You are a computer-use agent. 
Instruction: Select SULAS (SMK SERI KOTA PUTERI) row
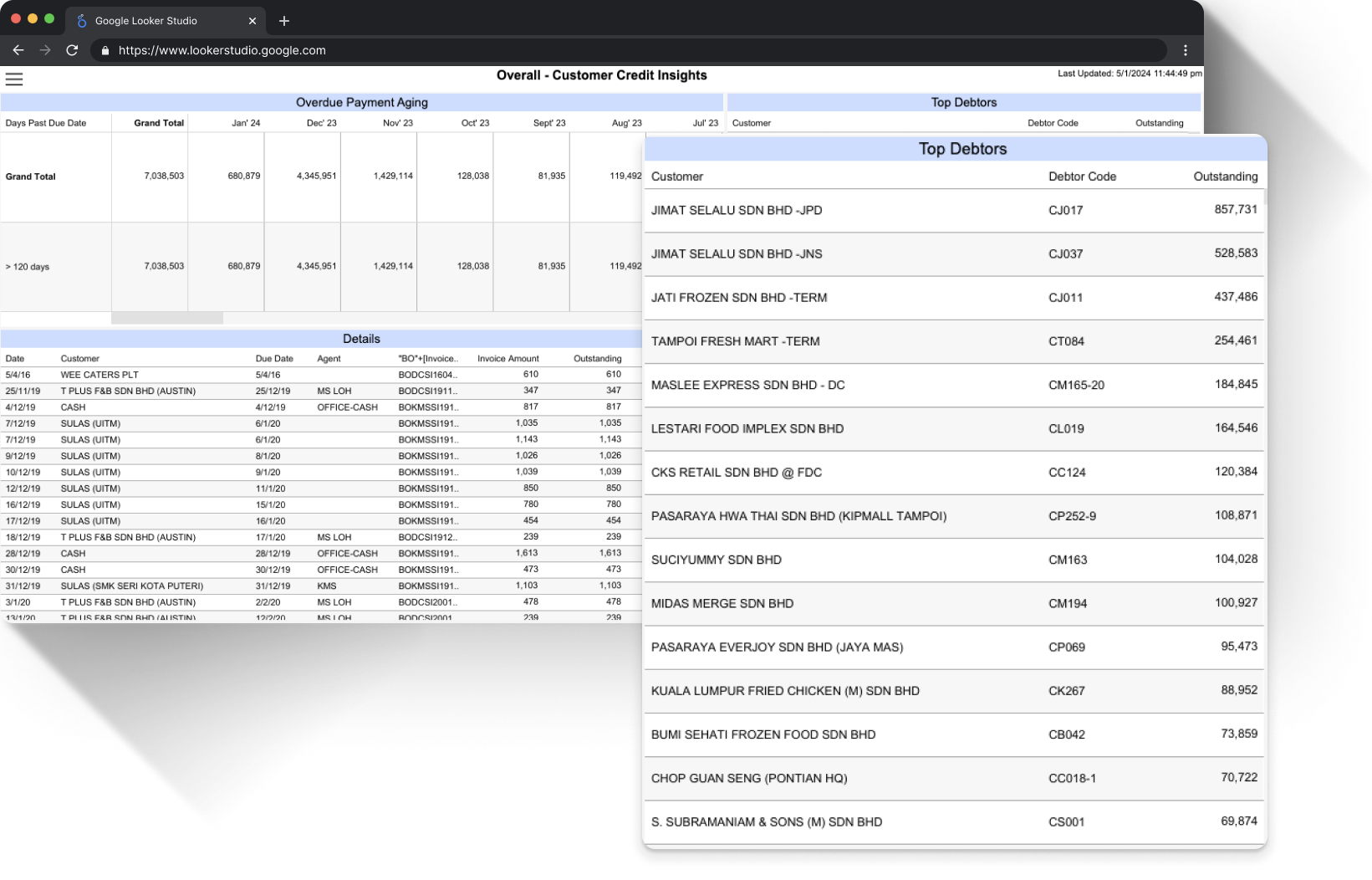321,586
